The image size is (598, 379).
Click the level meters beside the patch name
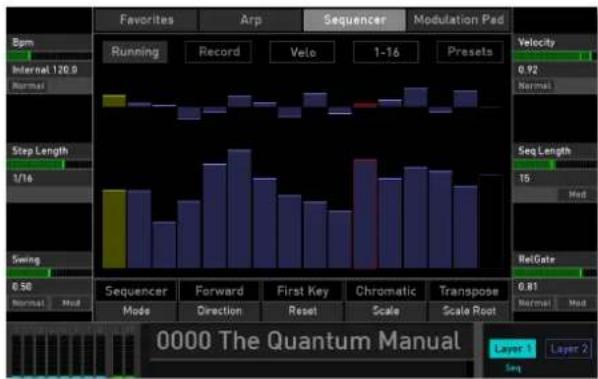click(73, 355)
